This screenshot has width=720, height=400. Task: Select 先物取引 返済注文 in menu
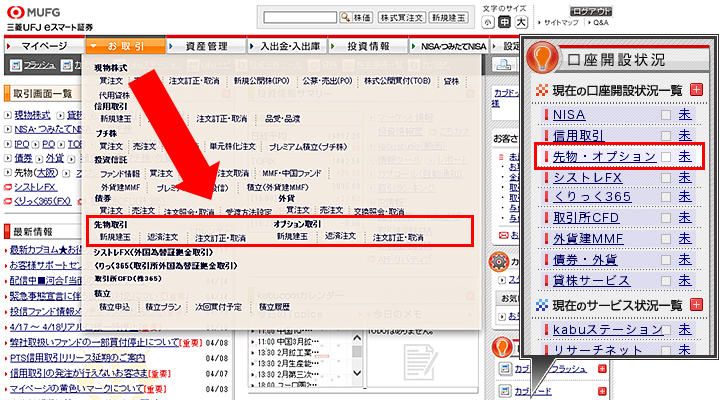point(163,237)
